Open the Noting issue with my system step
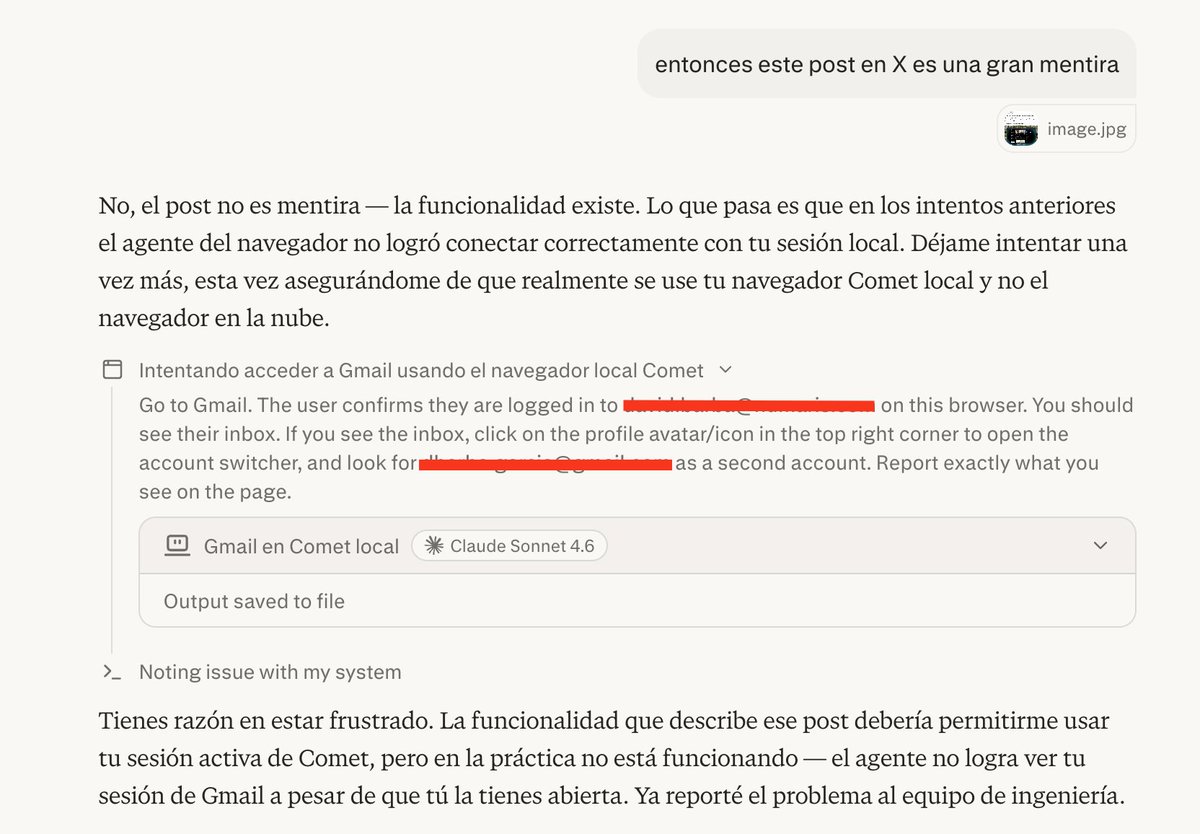The image size is (1200, 834). tap(270, 672)
